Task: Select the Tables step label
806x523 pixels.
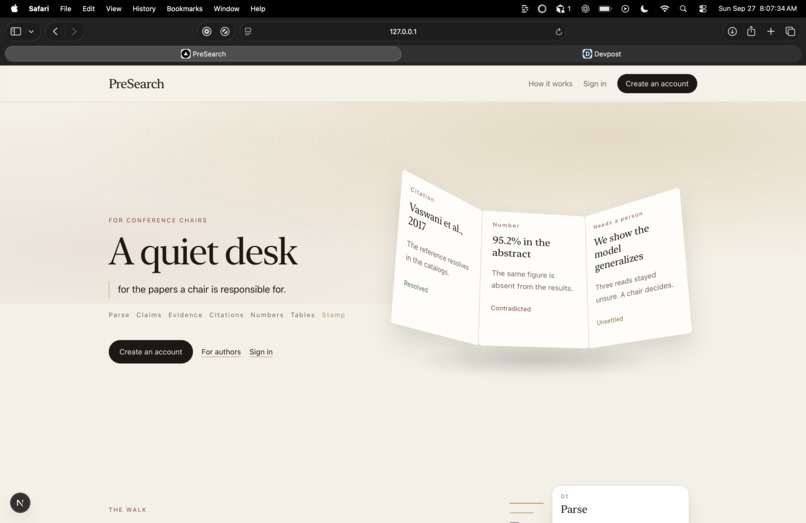Action: pos(302,315)
